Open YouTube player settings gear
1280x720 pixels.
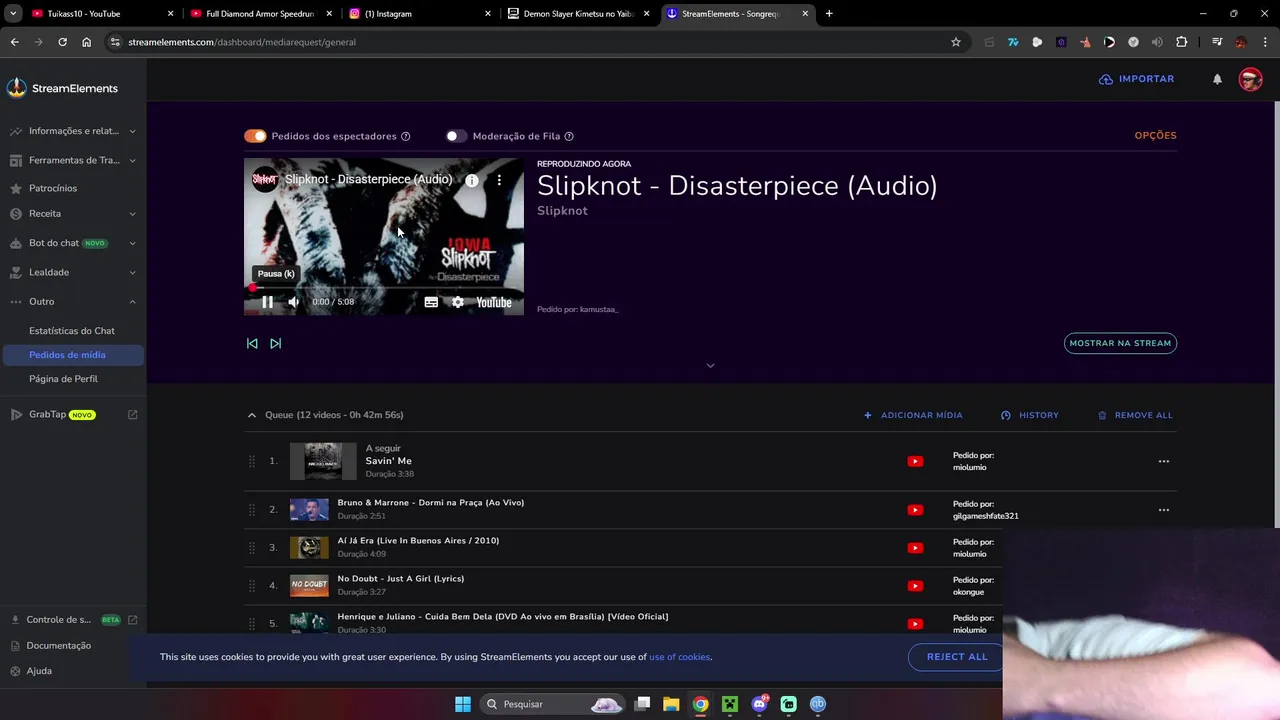[458, 302]
